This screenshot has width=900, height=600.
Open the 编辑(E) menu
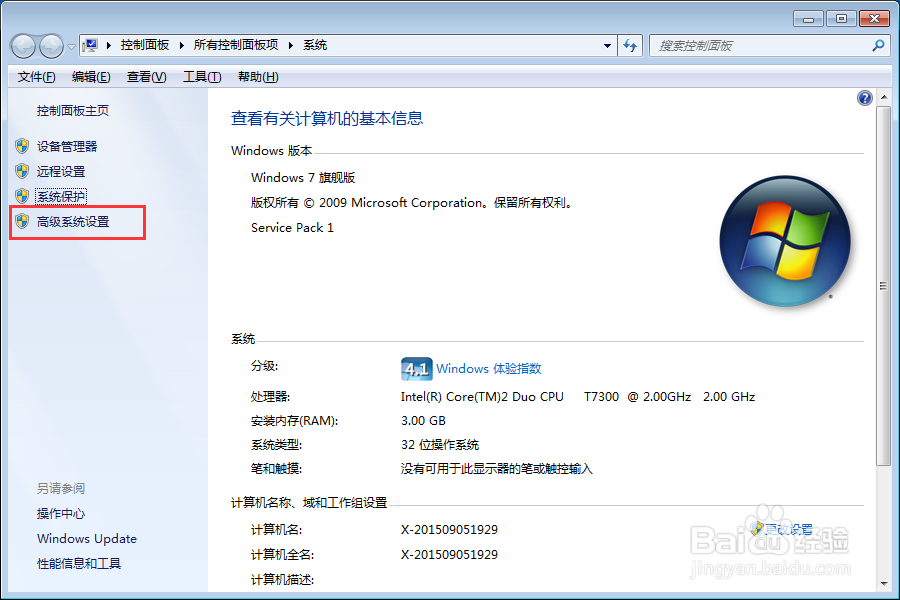[x=91, y=77]
